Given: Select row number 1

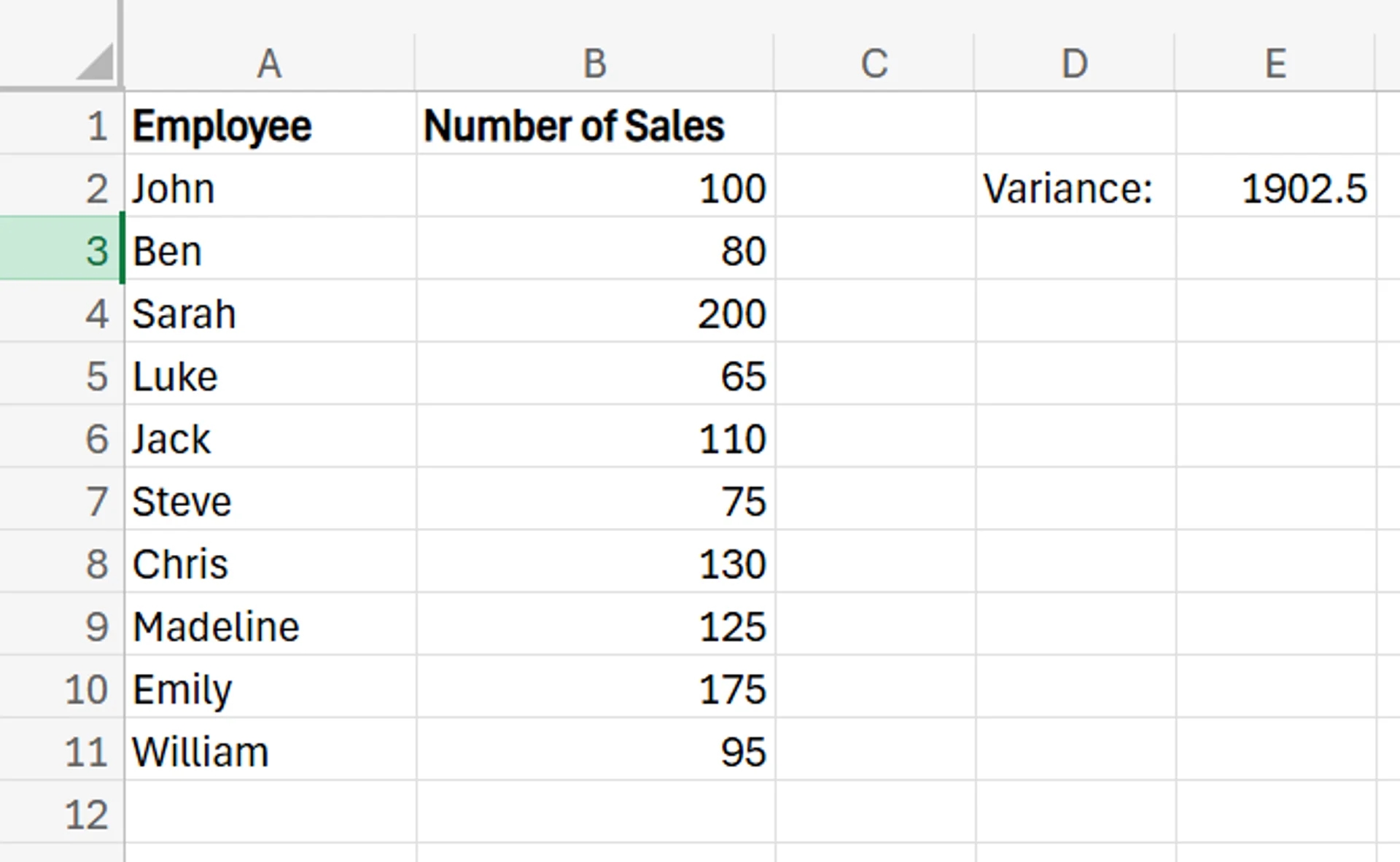Looking at the screenshot, I should click(x=87, y=125).
